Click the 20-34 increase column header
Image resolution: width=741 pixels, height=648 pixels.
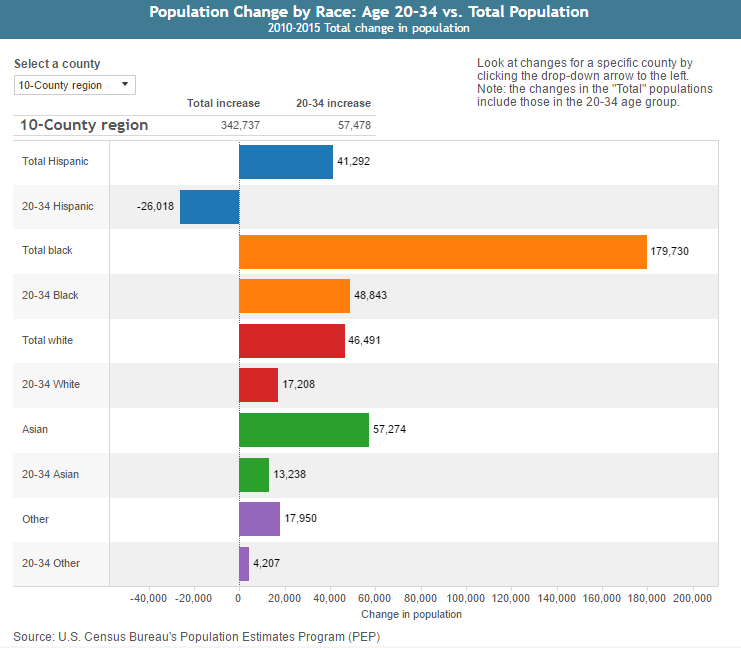click(x=334, y=103)
